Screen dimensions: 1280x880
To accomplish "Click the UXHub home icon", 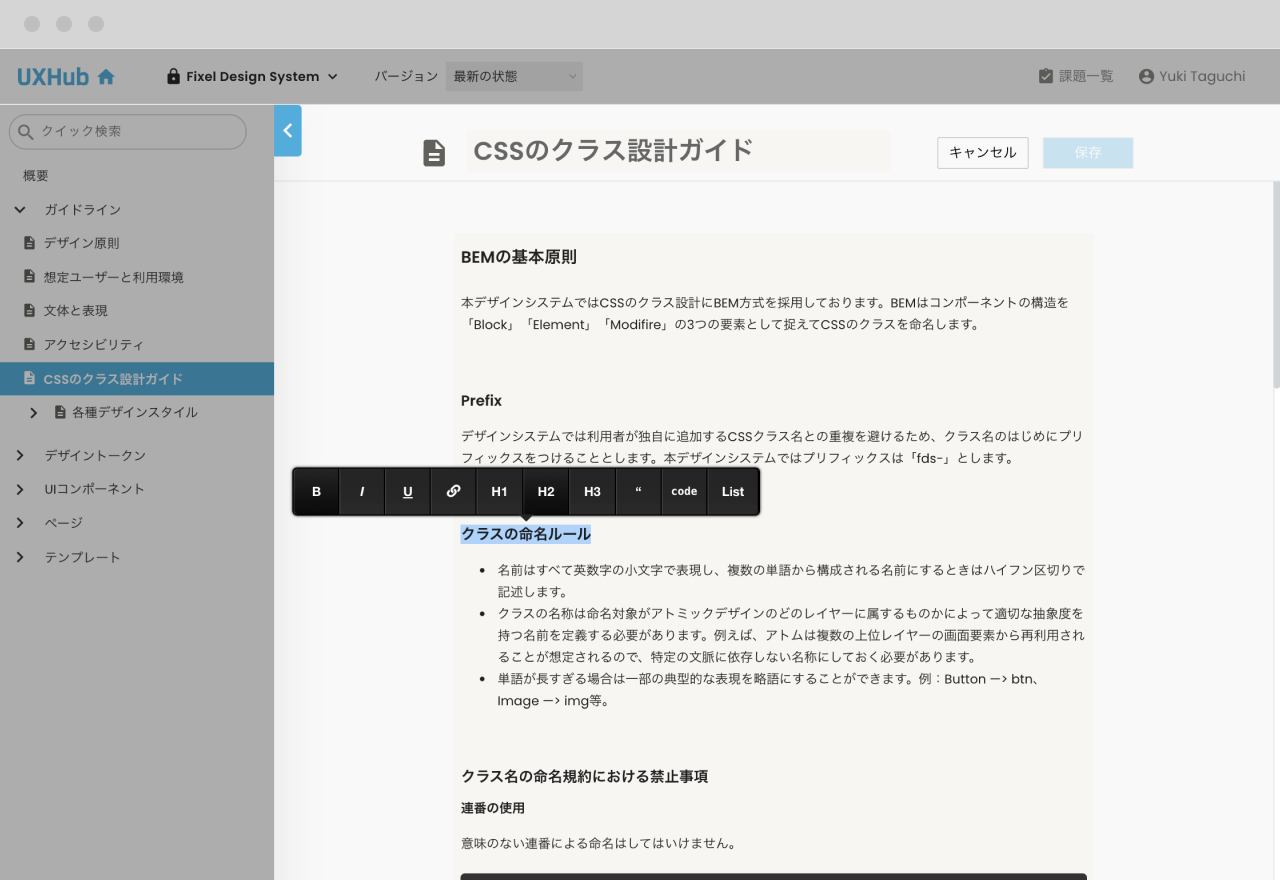I will (106, 77).
